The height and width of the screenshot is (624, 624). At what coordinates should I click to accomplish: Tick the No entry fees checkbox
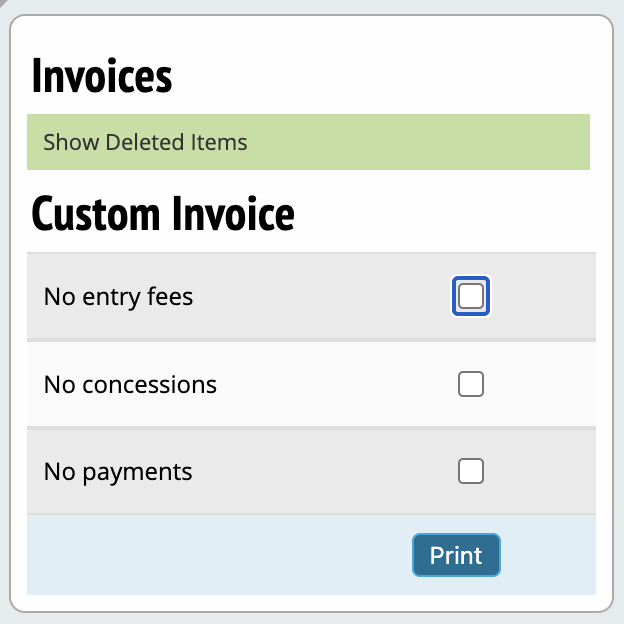(470, 296)
